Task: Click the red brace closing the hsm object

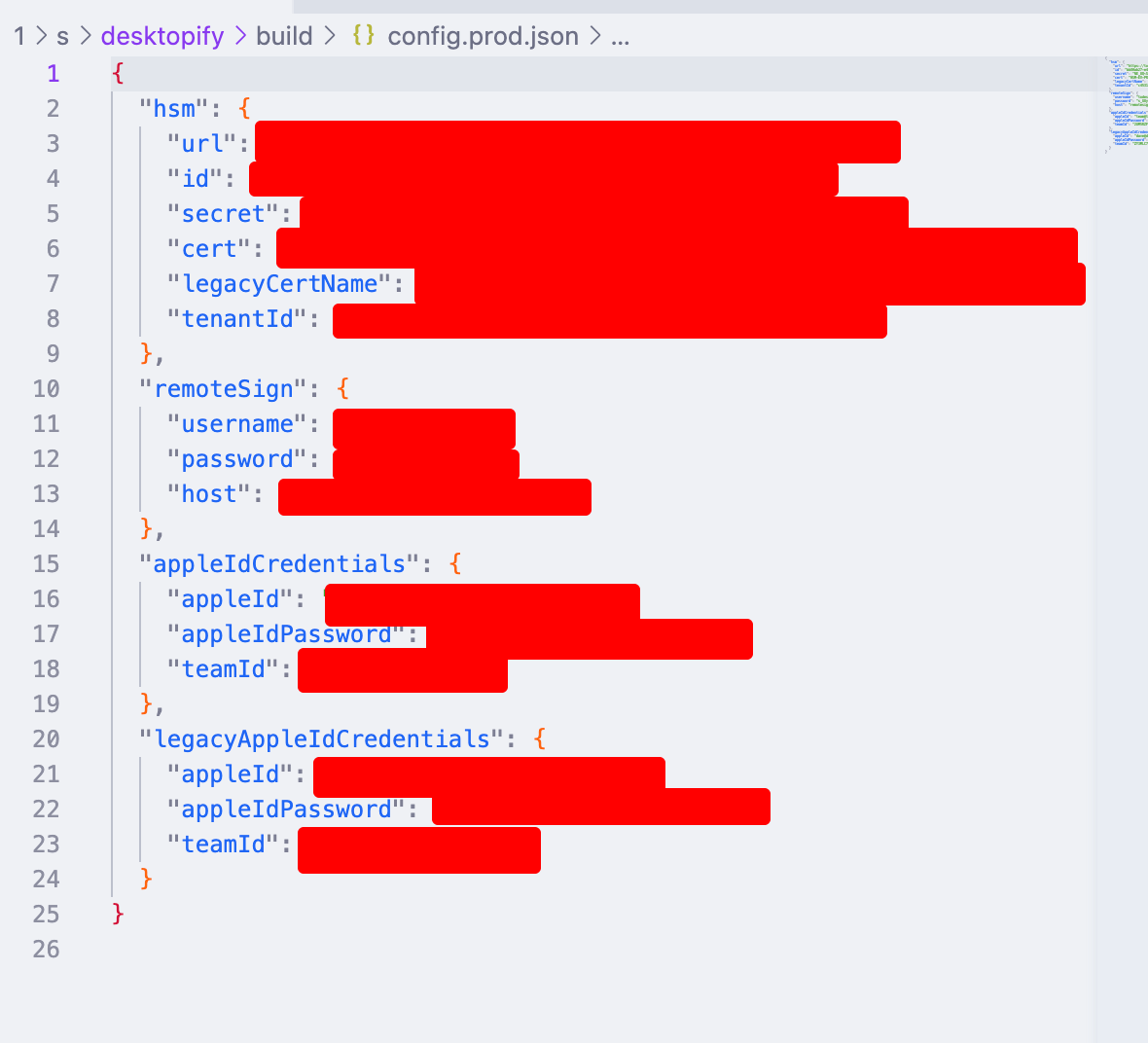Action: pos(143,353)
